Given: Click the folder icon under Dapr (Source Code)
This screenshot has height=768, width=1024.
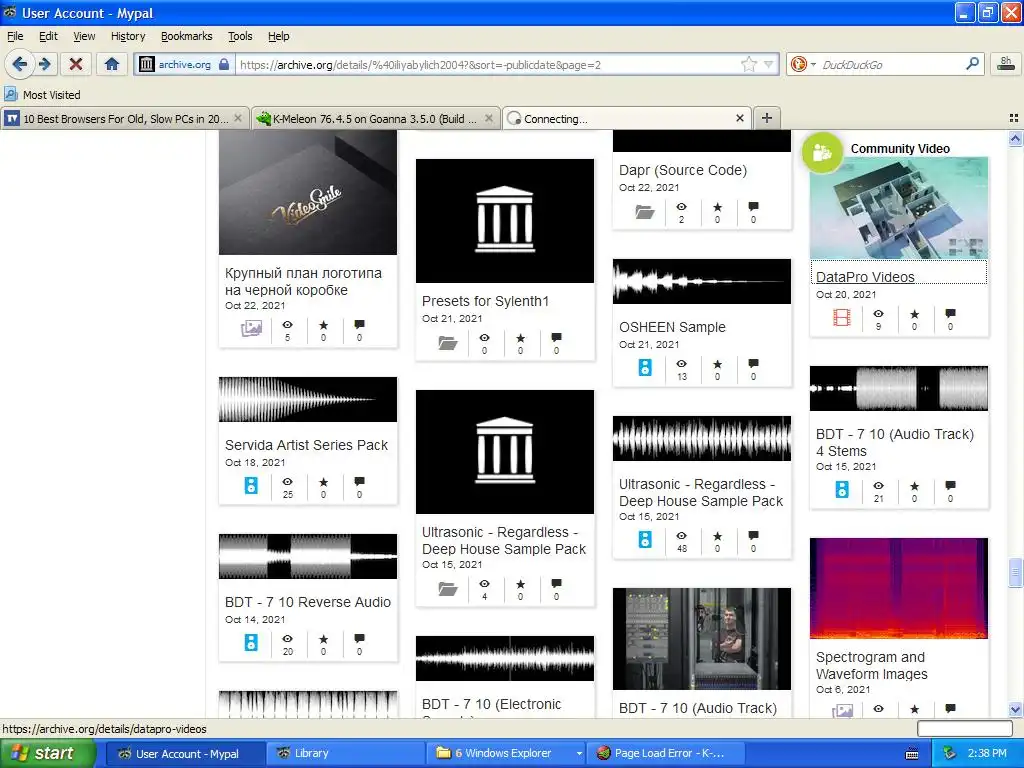Looking at the screenshot, I should (645, 212).
